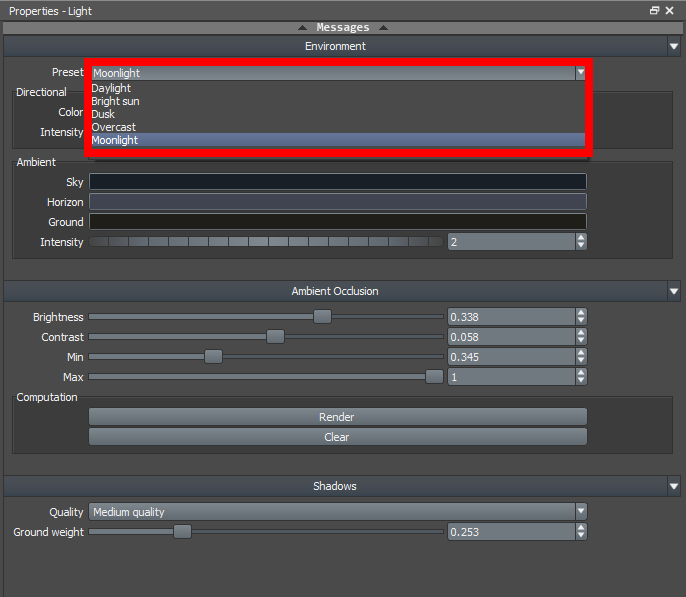Adjust Ambient Intensity spinner arrows
This screenshot has height=597, width=686.
[x=581, y=242]
